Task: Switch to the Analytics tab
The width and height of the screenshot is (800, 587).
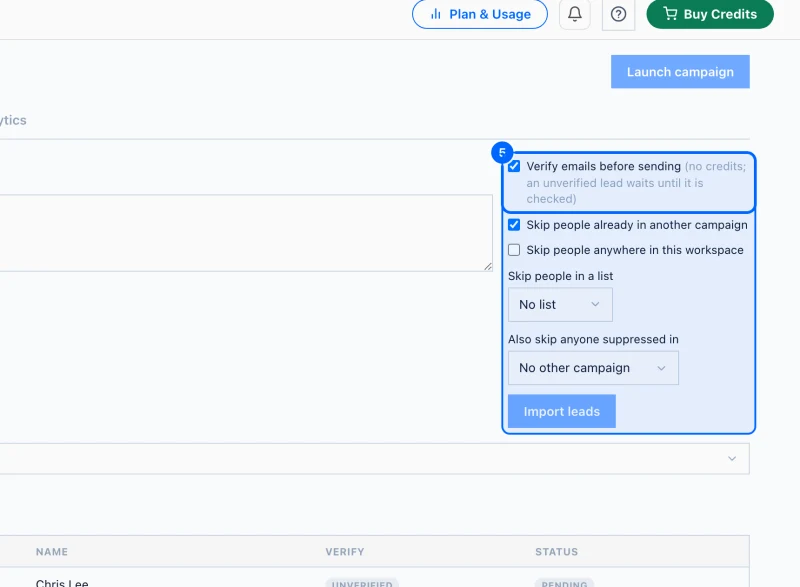Action: click(x=13, y=120)
